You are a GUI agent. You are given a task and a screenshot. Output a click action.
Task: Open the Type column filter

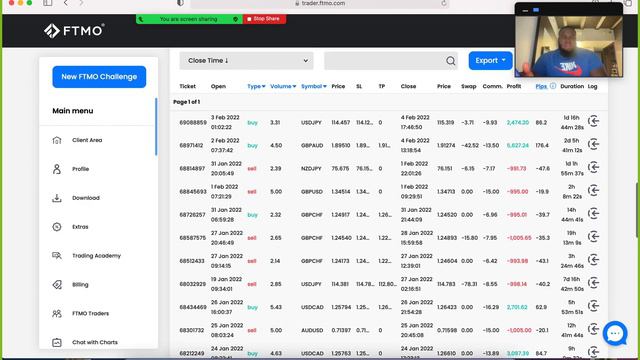point(256,86)
